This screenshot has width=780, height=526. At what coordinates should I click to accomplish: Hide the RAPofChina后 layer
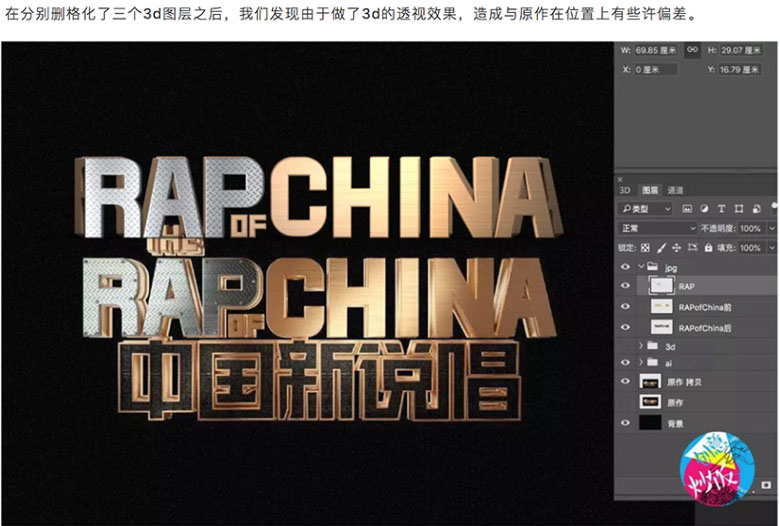(625, 327)
